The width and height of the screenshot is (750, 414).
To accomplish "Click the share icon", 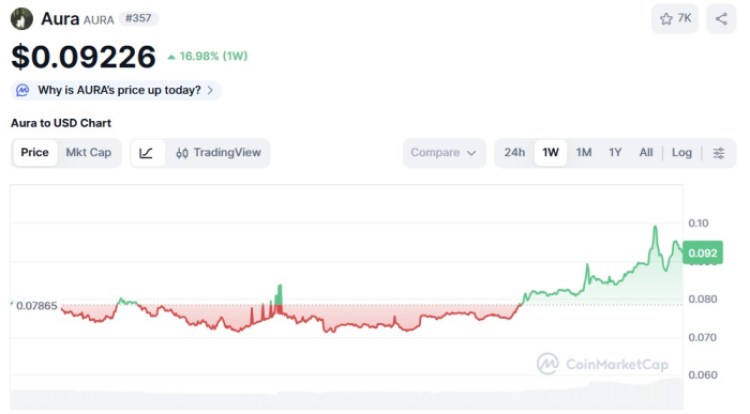I will coord(721,19).
